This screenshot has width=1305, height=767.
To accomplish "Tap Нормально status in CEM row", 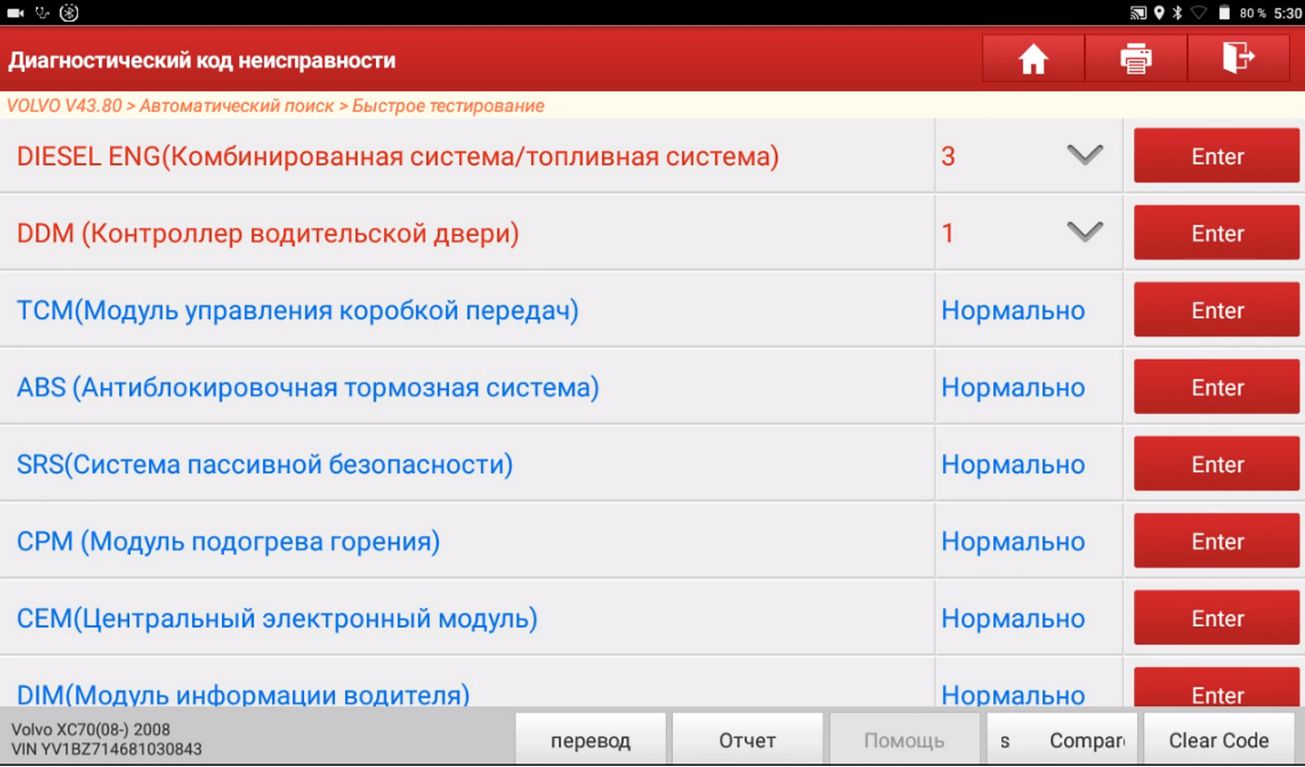I will point(1013,619).
